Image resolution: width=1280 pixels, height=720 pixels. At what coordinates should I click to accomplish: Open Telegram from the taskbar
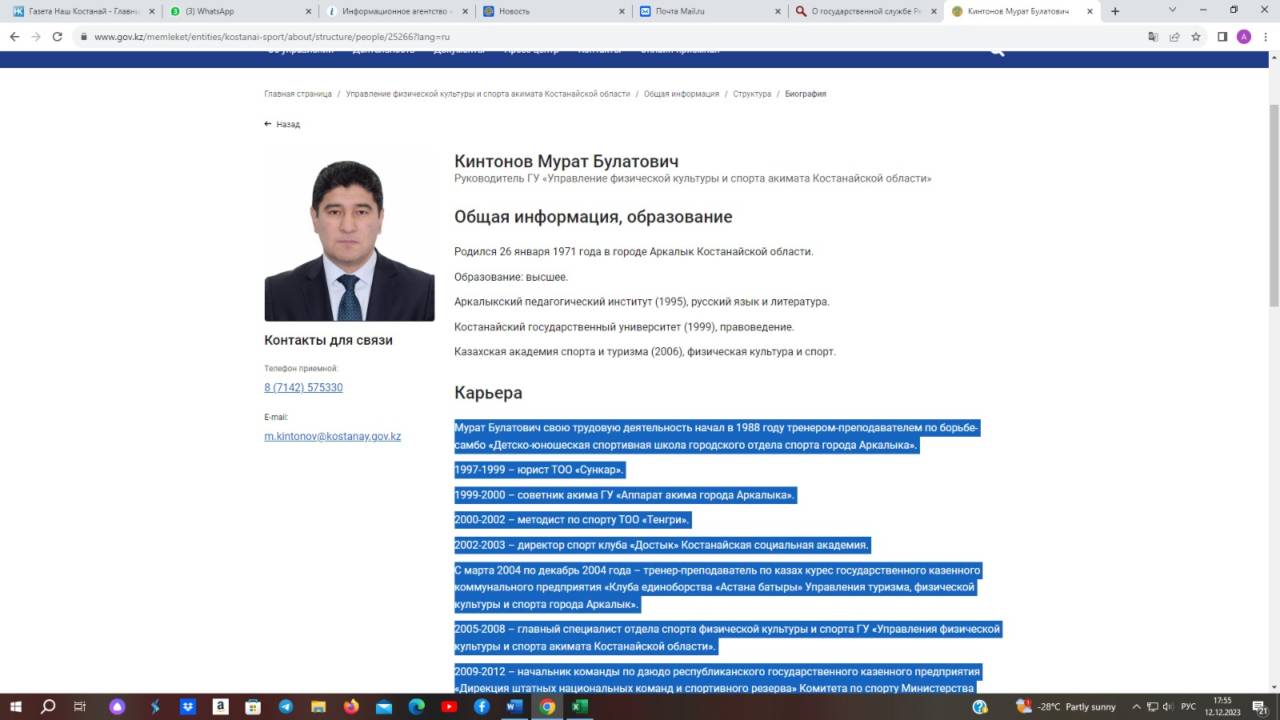(286, 706)
